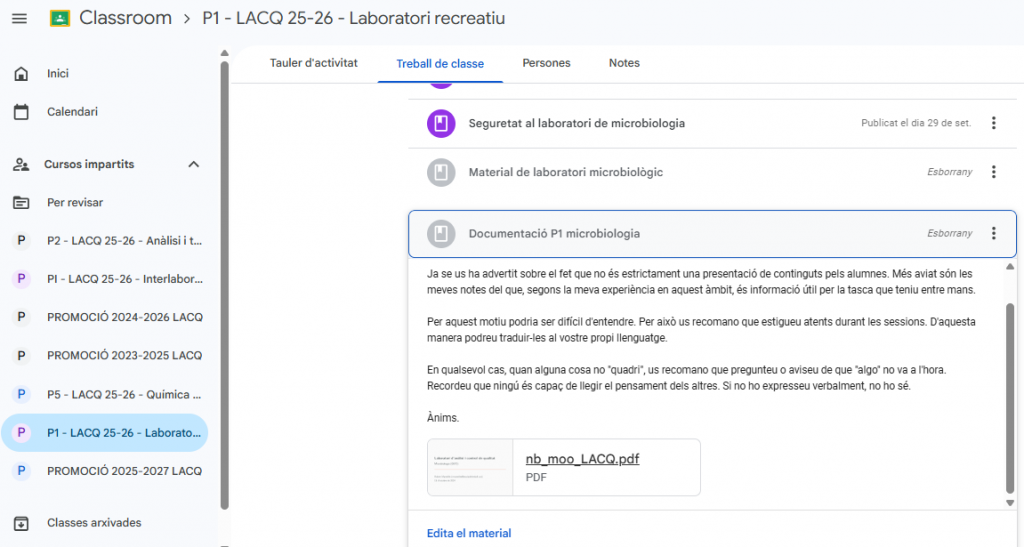Open the Calendari calendar icon
This screenshot has width=1024, height=547.
coord(21,112)
